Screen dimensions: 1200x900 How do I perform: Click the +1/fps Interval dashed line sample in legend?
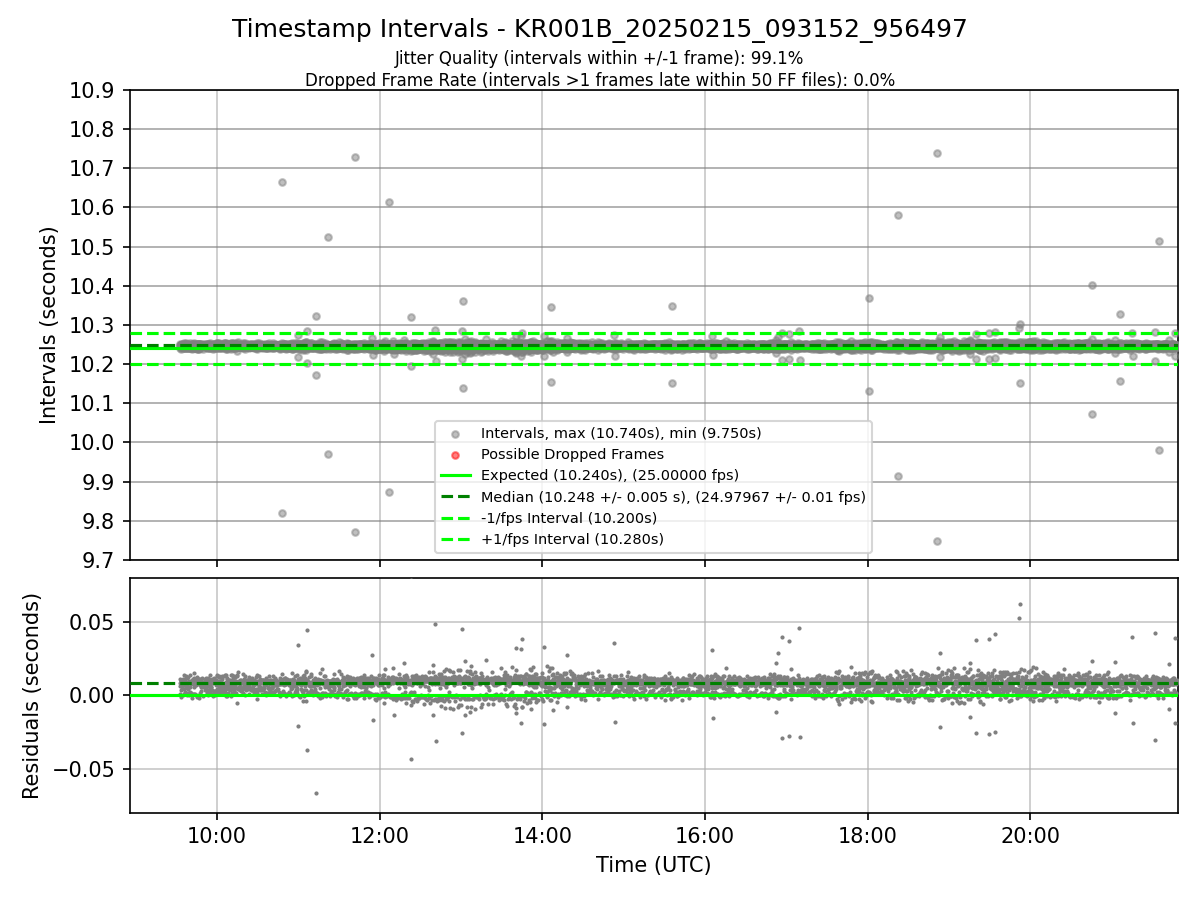pos(455,539)
